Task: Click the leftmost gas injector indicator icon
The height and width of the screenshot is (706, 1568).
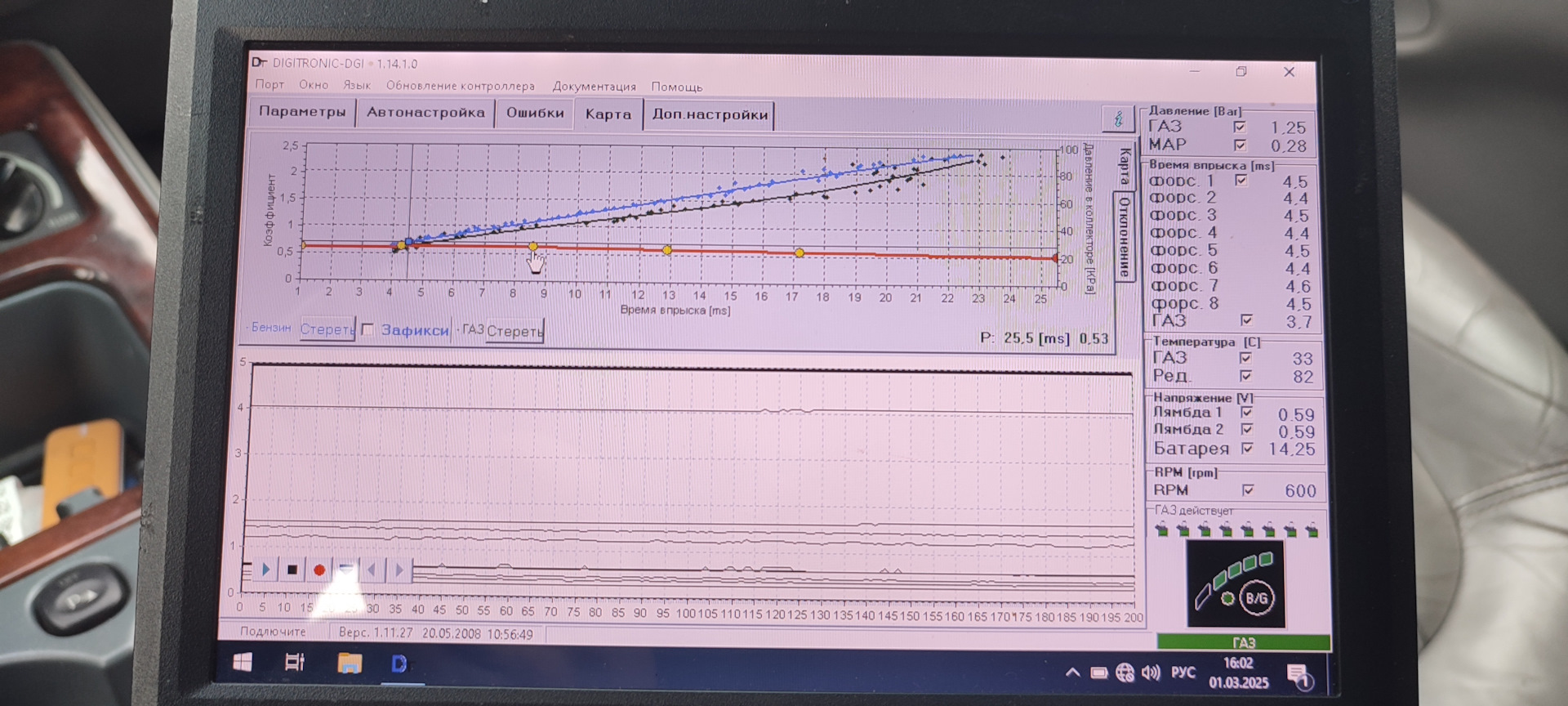Action: 1161,530
